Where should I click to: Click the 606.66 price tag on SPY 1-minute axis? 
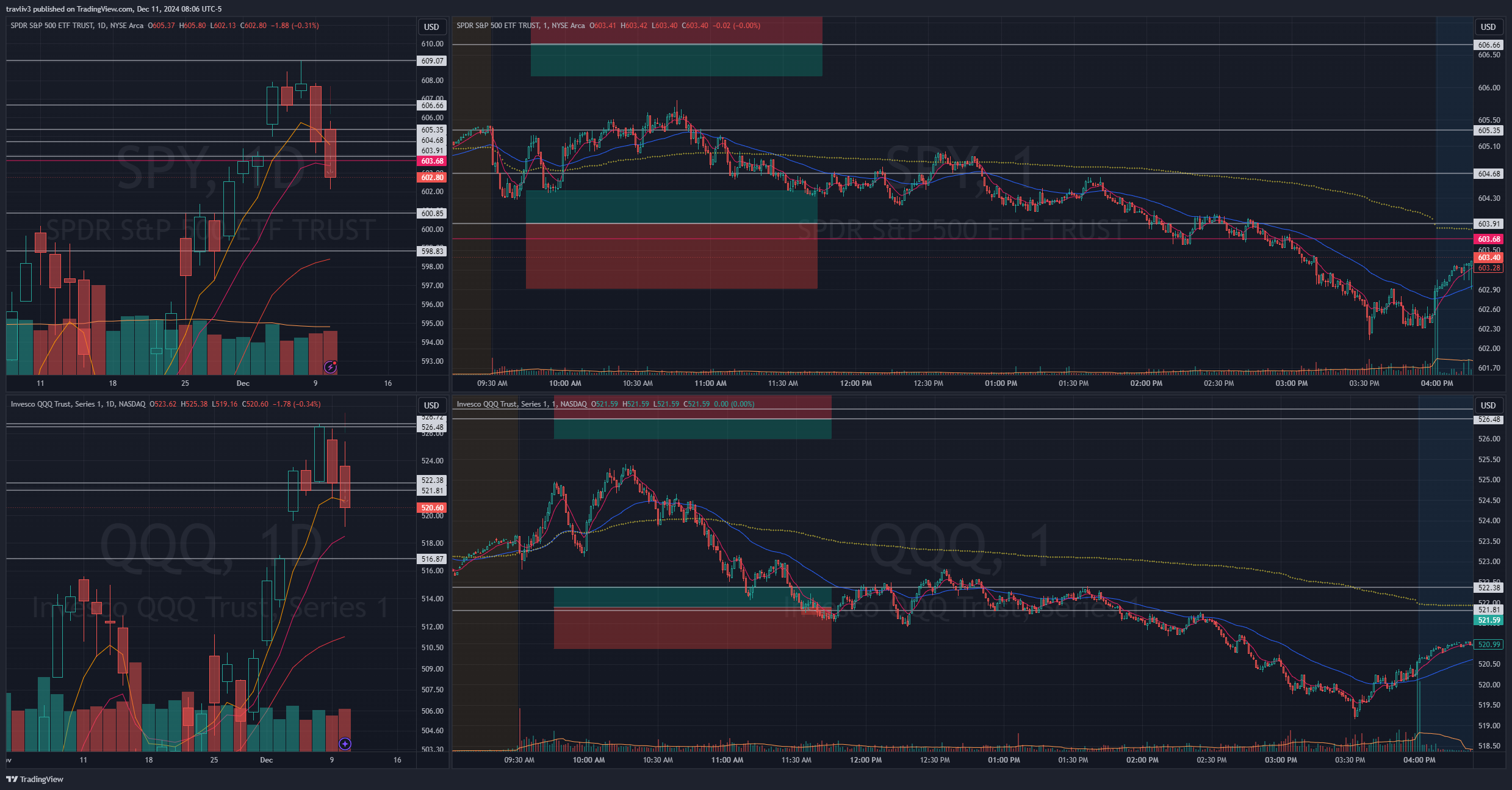[1489, 45]
